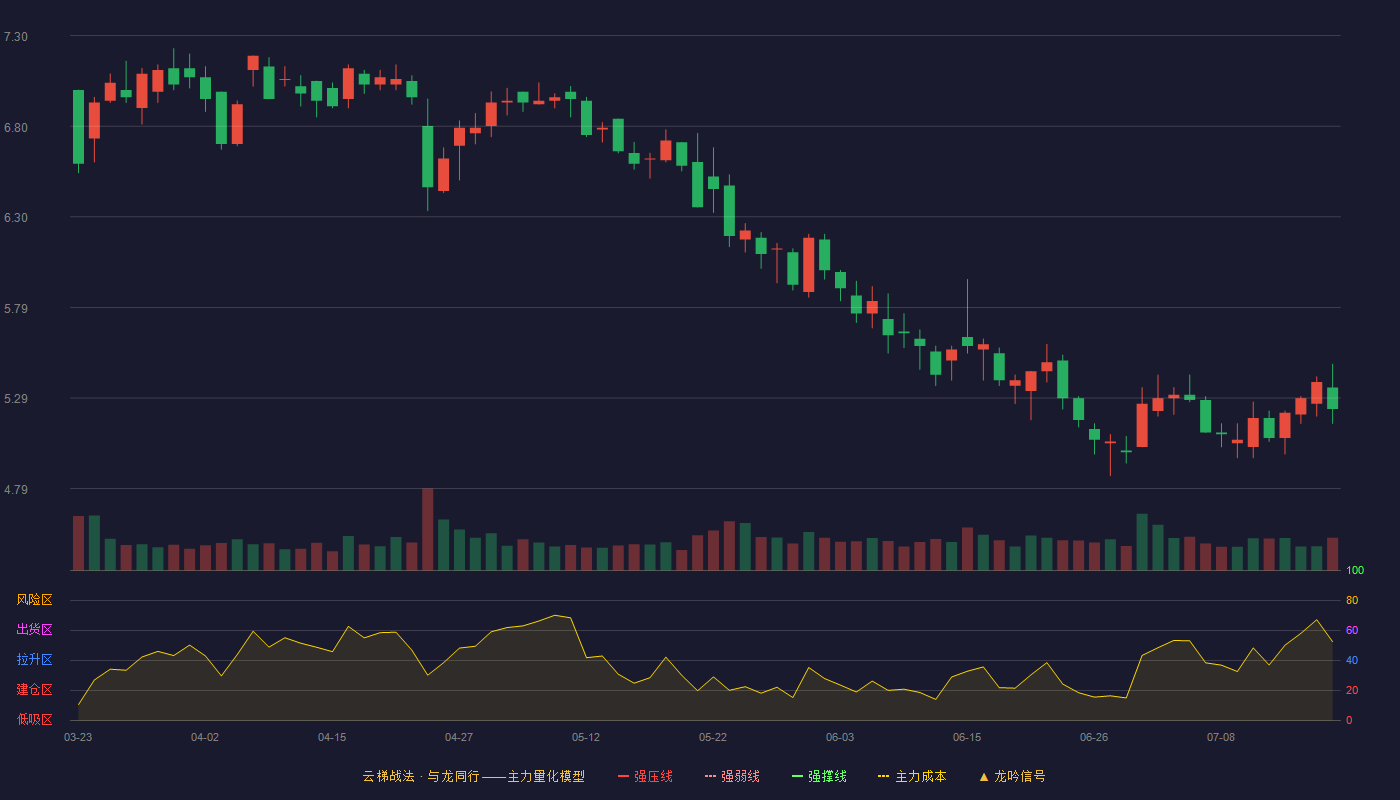Click the 建仓区 zone label
The image size is (1400, 800).
pos(34,690)
